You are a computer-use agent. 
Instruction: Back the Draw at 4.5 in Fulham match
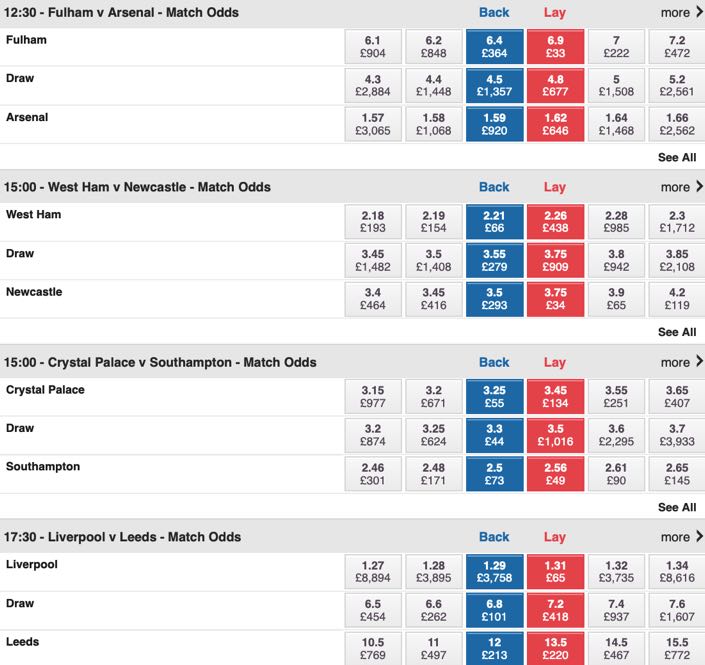(495, 85)
